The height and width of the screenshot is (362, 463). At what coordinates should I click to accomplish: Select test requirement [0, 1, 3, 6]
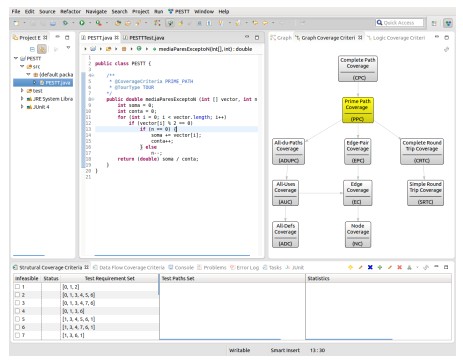(x=73, y=311)
